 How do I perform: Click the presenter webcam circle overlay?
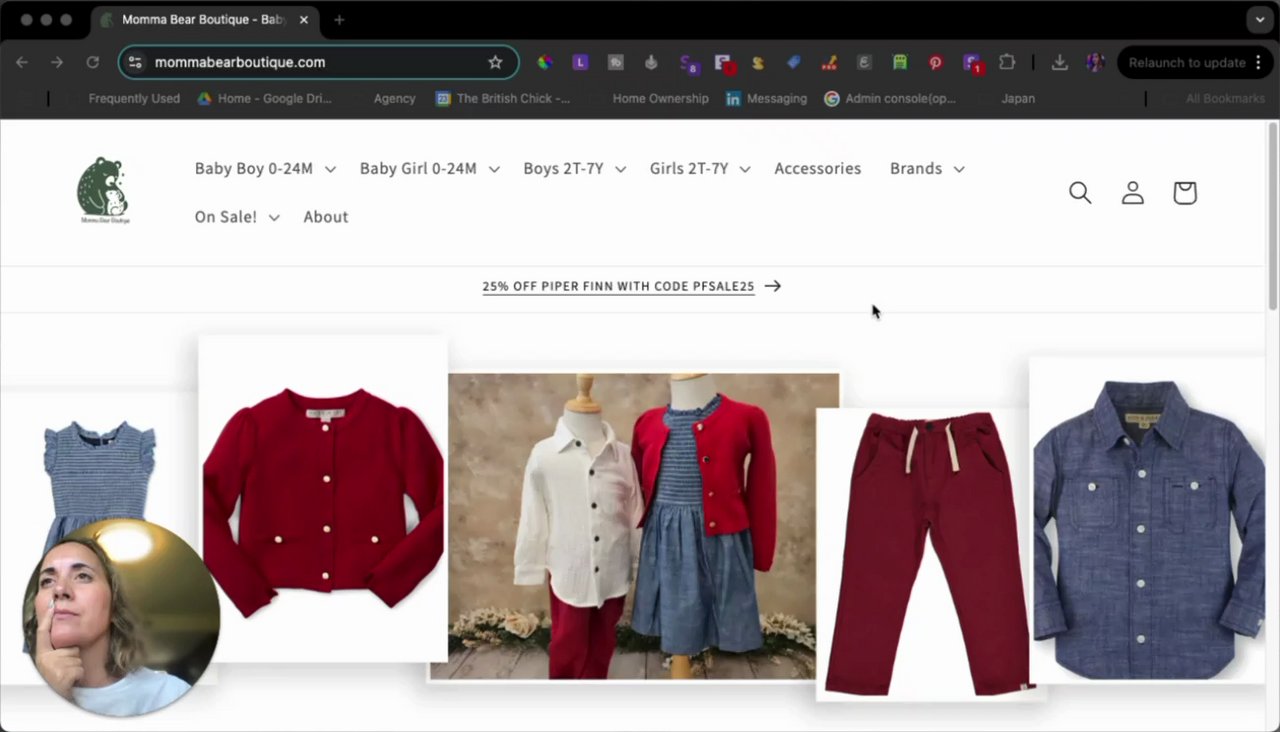[x=120, y=617]
